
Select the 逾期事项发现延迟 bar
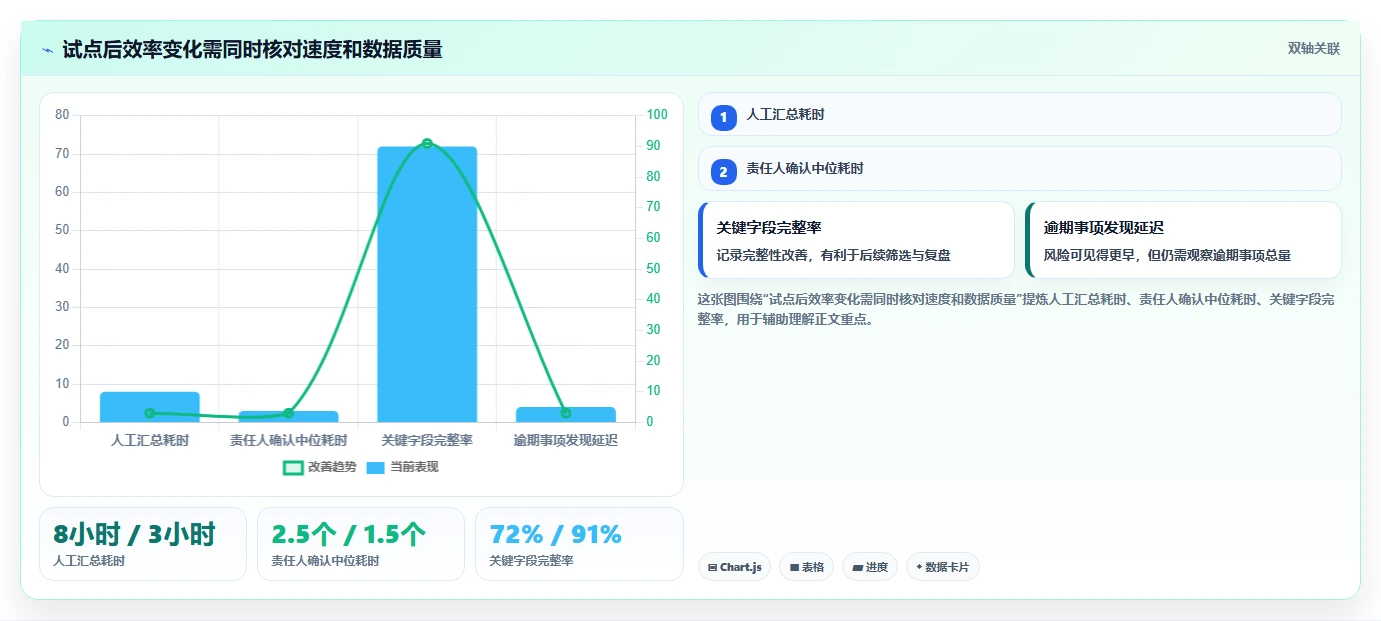point(566,414)
